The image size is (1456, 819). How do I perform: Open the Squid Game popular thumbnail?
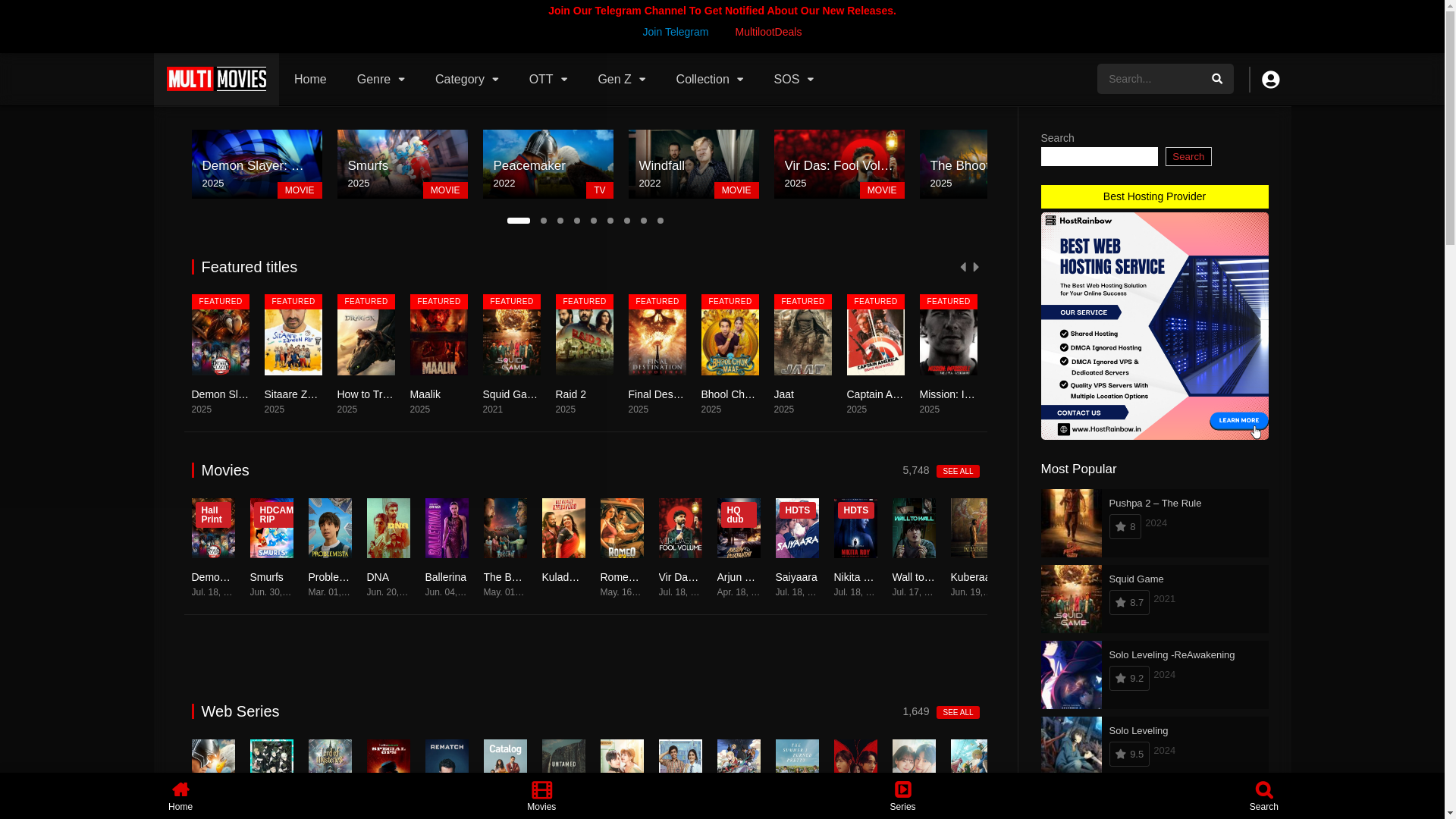point(1072,599)
